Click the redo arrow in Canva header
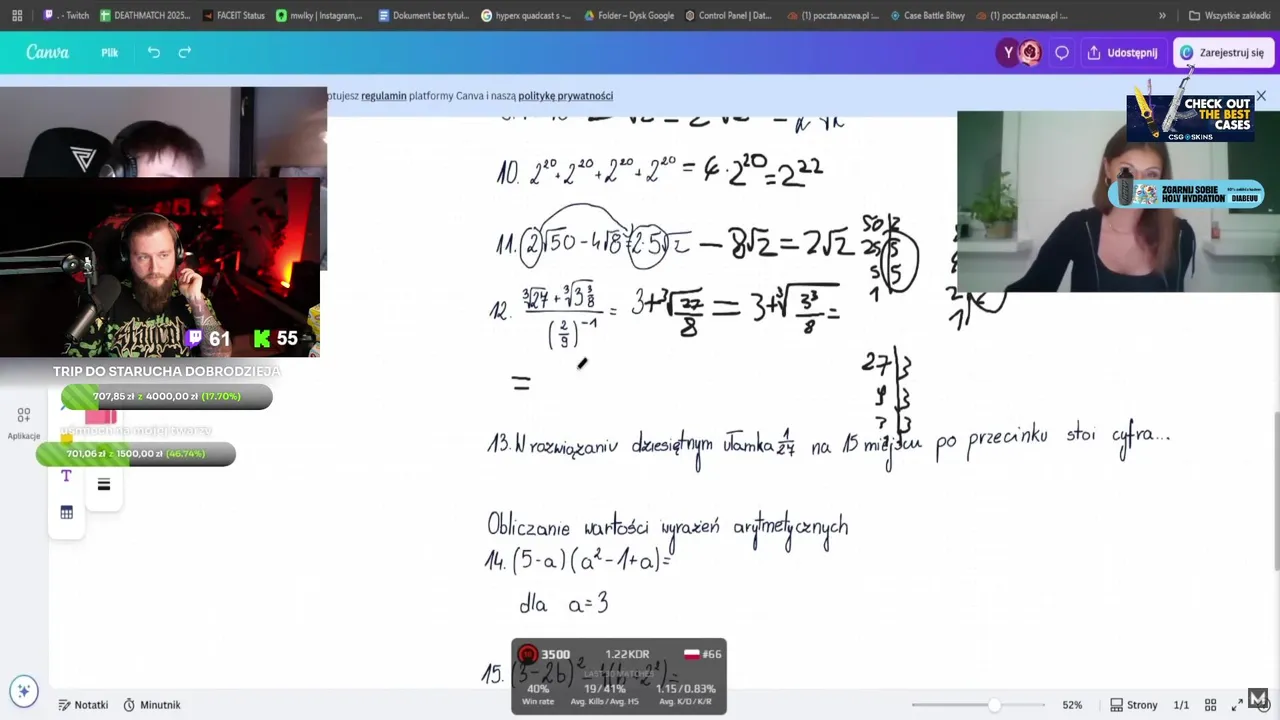 point(184,53)
